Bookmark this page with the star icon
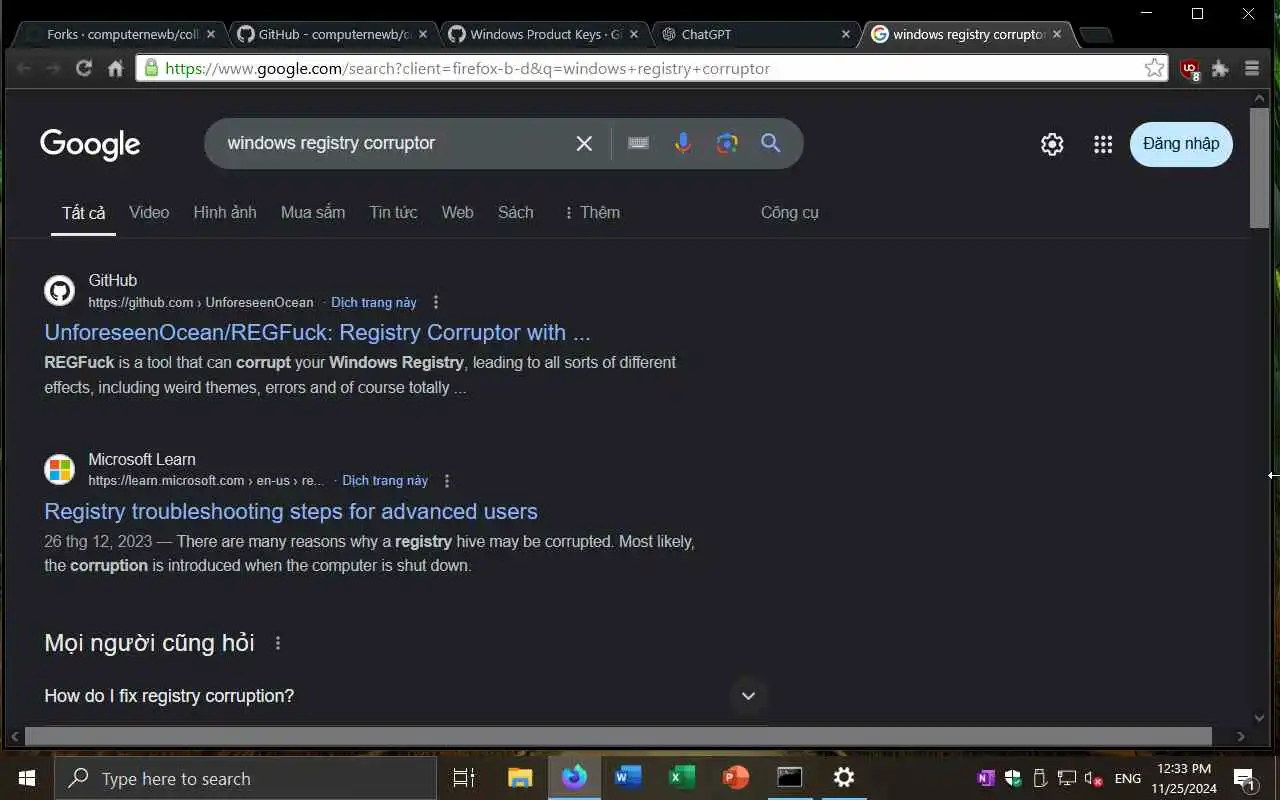This screenshot has width=1280, height=800. pyautogui.click(x=1154, y=68)
